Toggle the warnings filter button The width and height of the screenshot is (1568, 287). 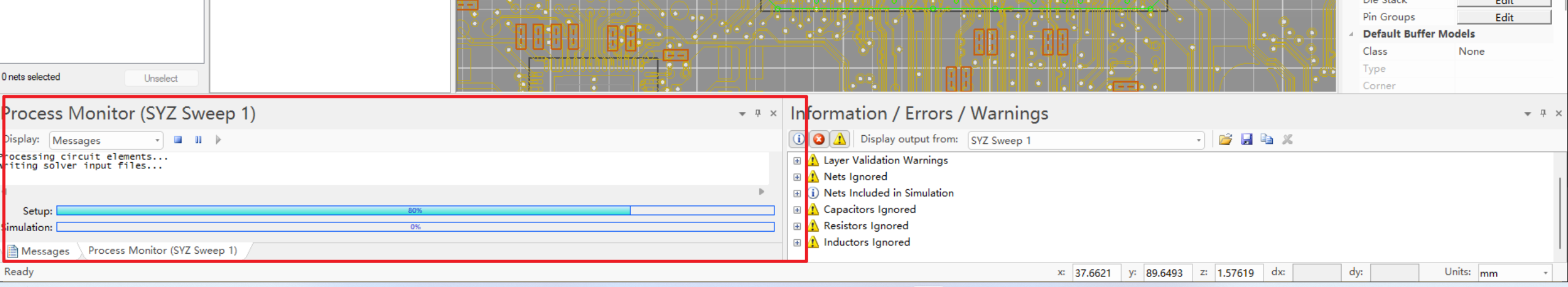pos(840,139)
